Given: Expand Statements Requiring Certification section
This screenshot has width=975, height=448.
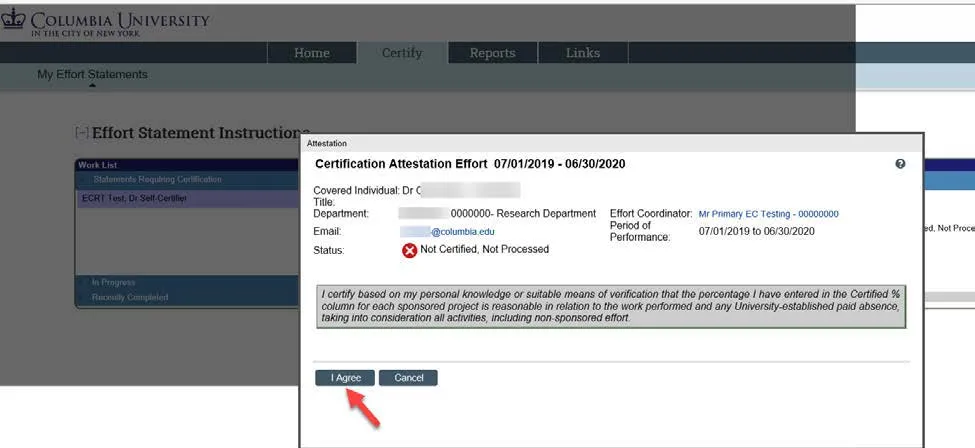Looking at the screenshot, I should pos(157,179).
